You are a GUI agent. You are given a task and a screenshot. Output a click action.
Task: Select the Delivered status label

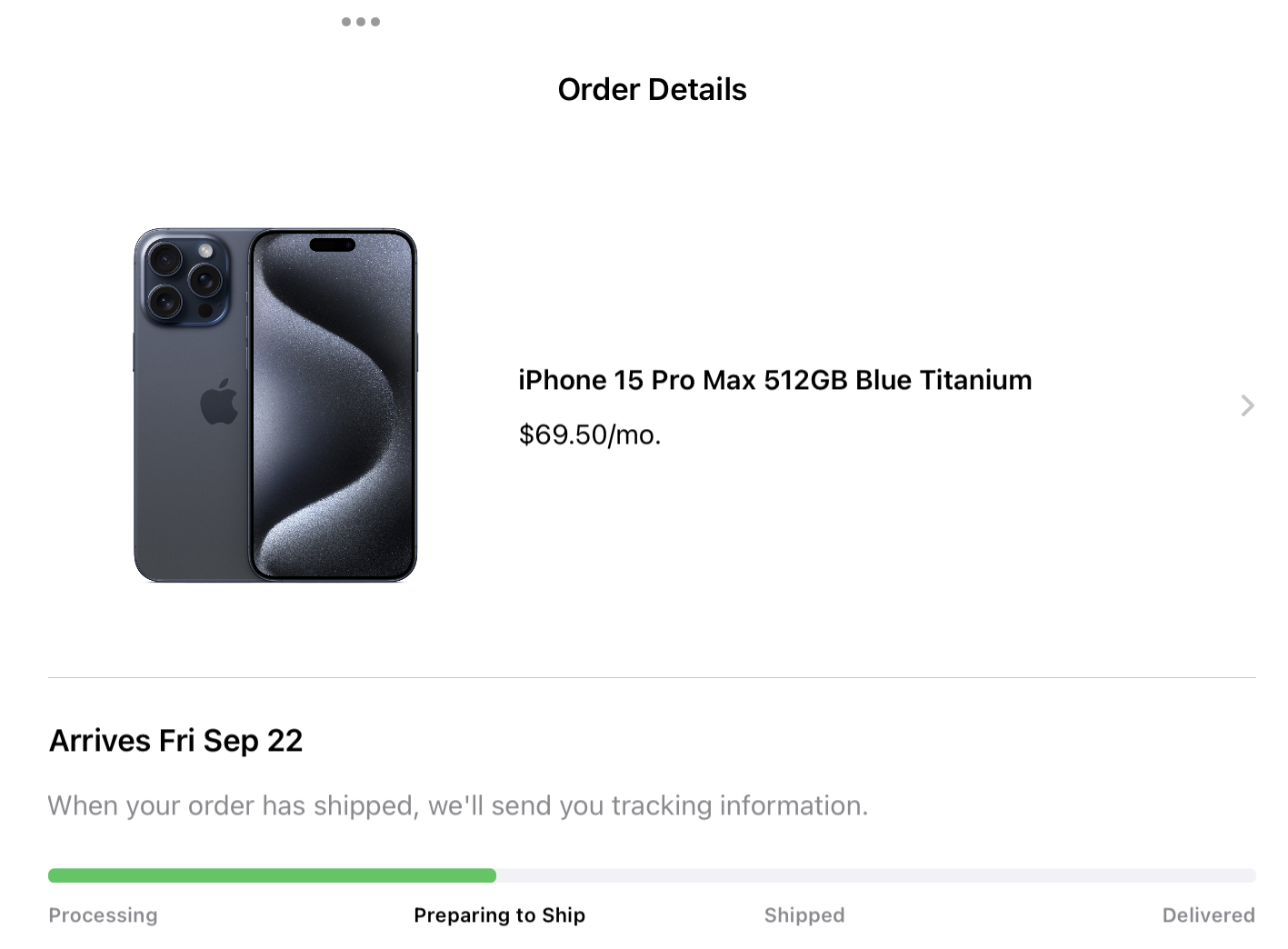pos(1208,915)
